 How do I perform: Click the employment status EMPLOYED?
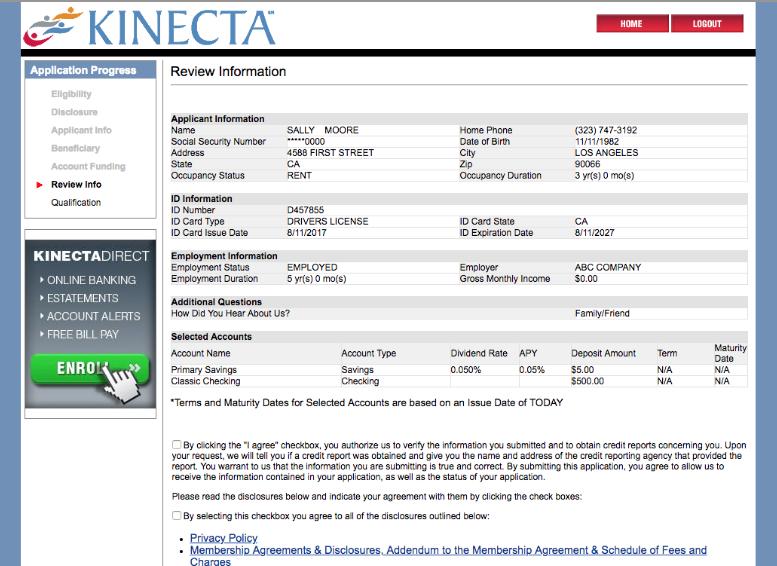click(x=312, y=267)
